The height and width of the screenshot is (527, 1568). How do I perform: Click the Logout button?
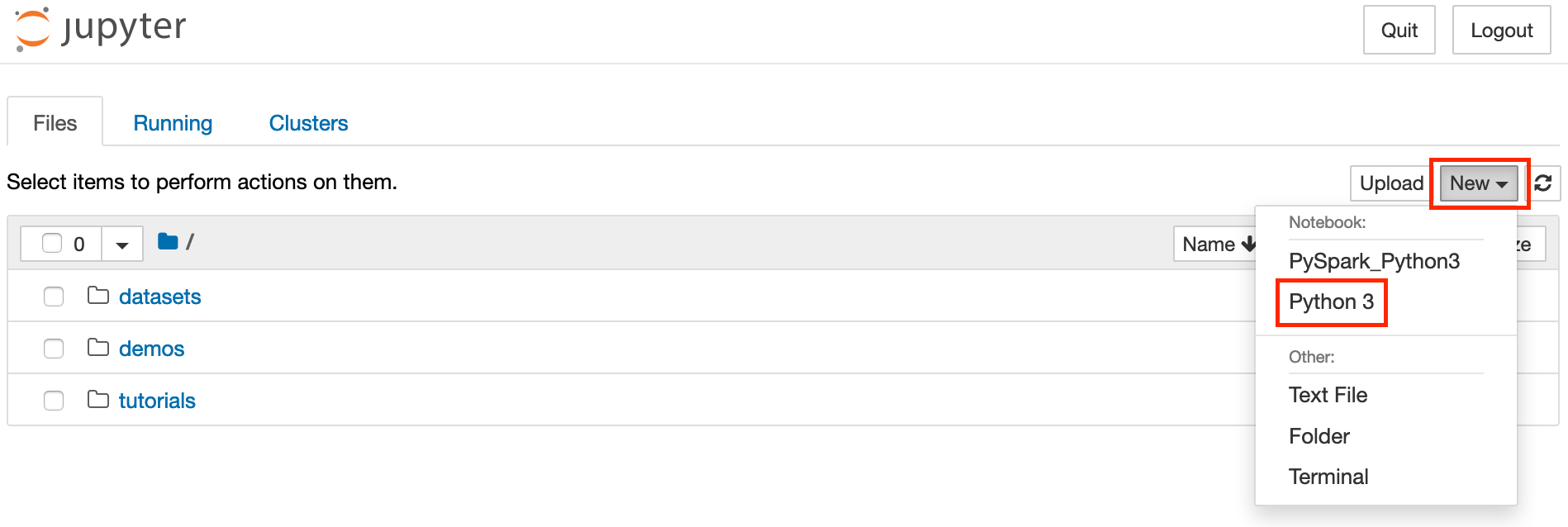click(1501, 30)
